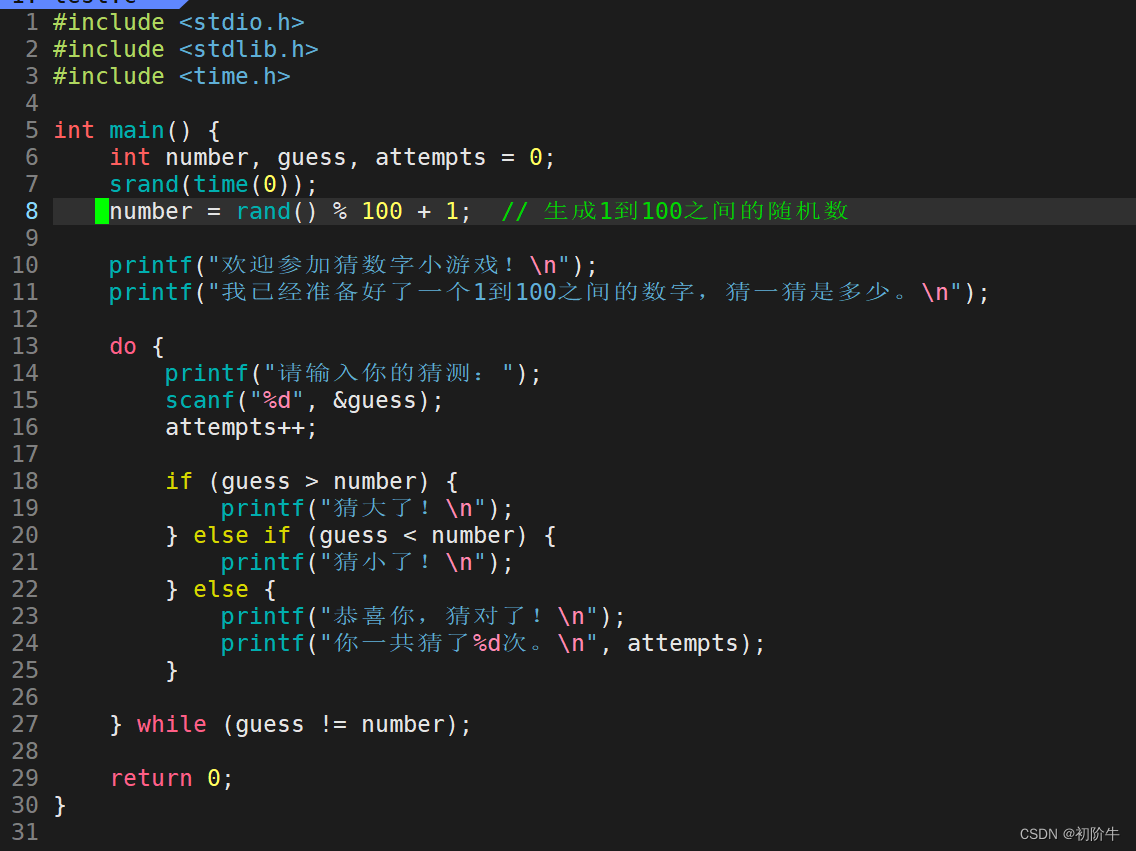Click "attempts = 0;" in the declaration line
The width and height of the screenshot is (1136, 851).
point(465,157)
